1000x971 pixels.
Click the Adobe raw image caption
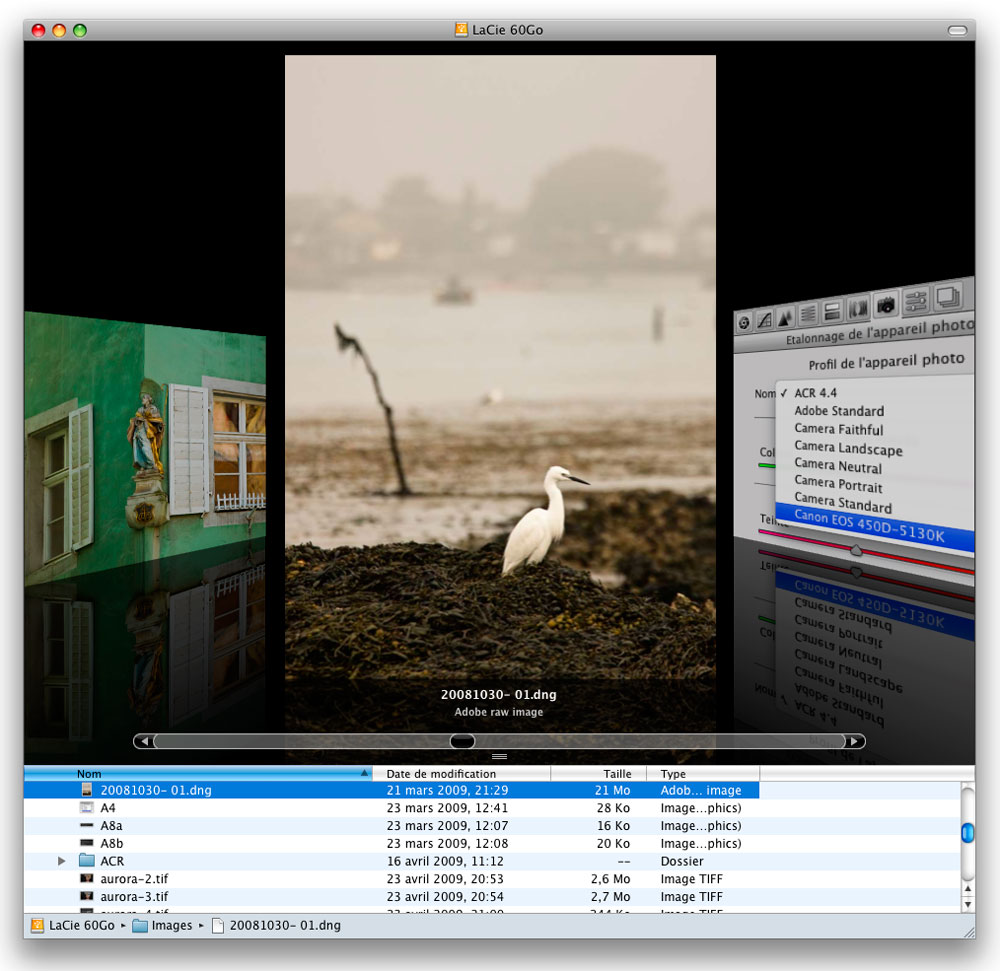[x=499, y=712]
